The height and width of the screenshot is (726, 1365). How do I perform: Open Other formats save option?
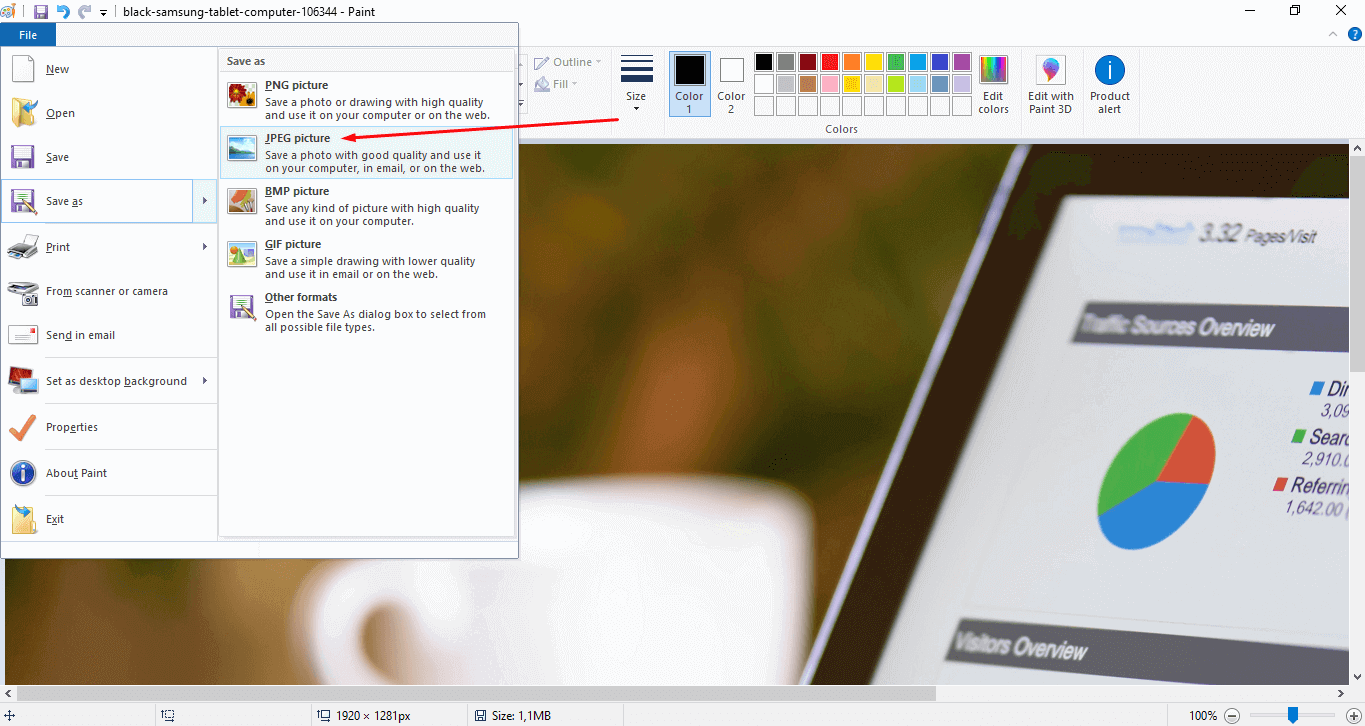[x=366, y=312]
